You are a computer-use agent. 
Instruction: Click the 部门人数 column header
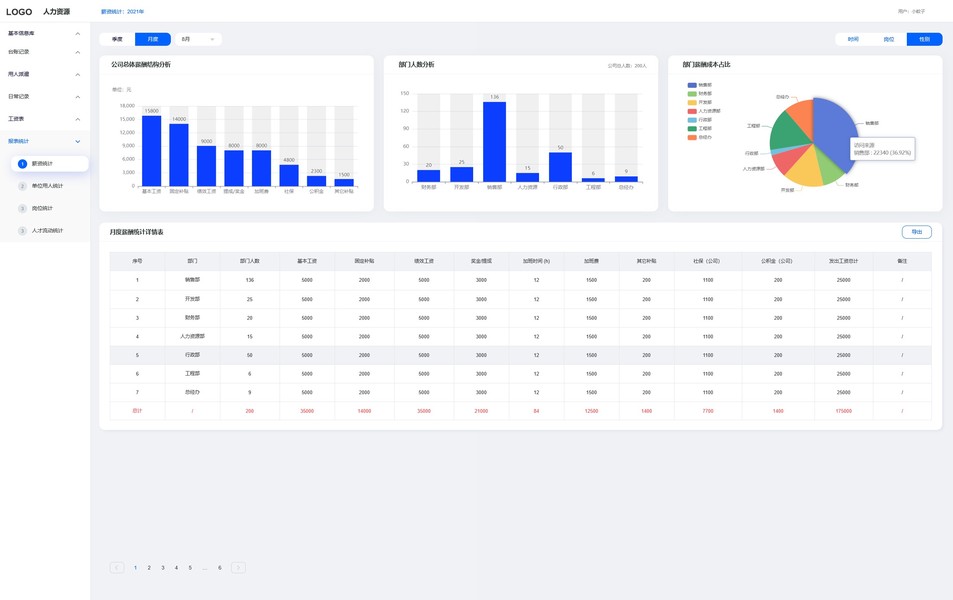(250, 261)
